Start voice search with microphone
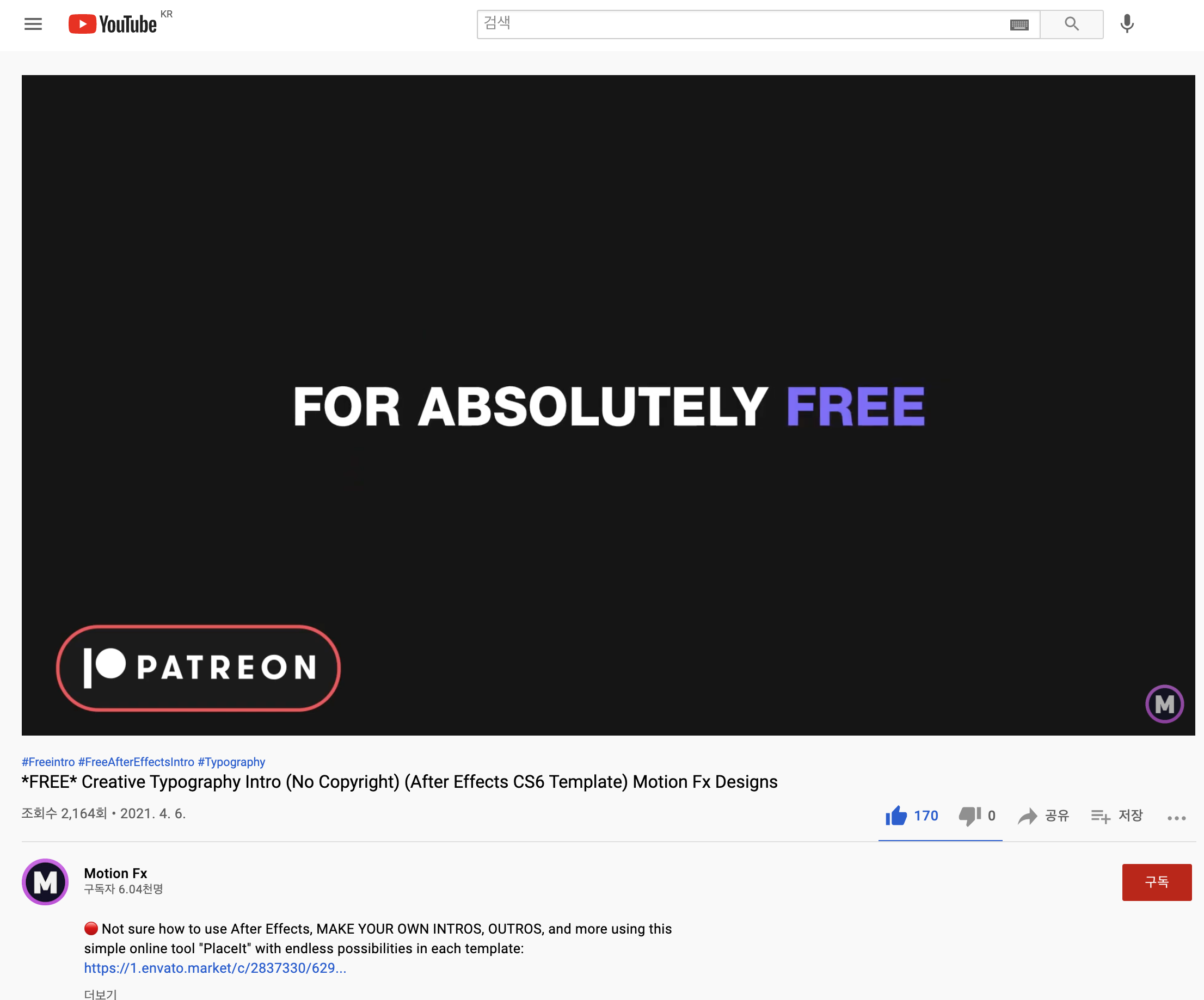The height and width of the screenshot is (1000, 1204). click(1127, 24)
